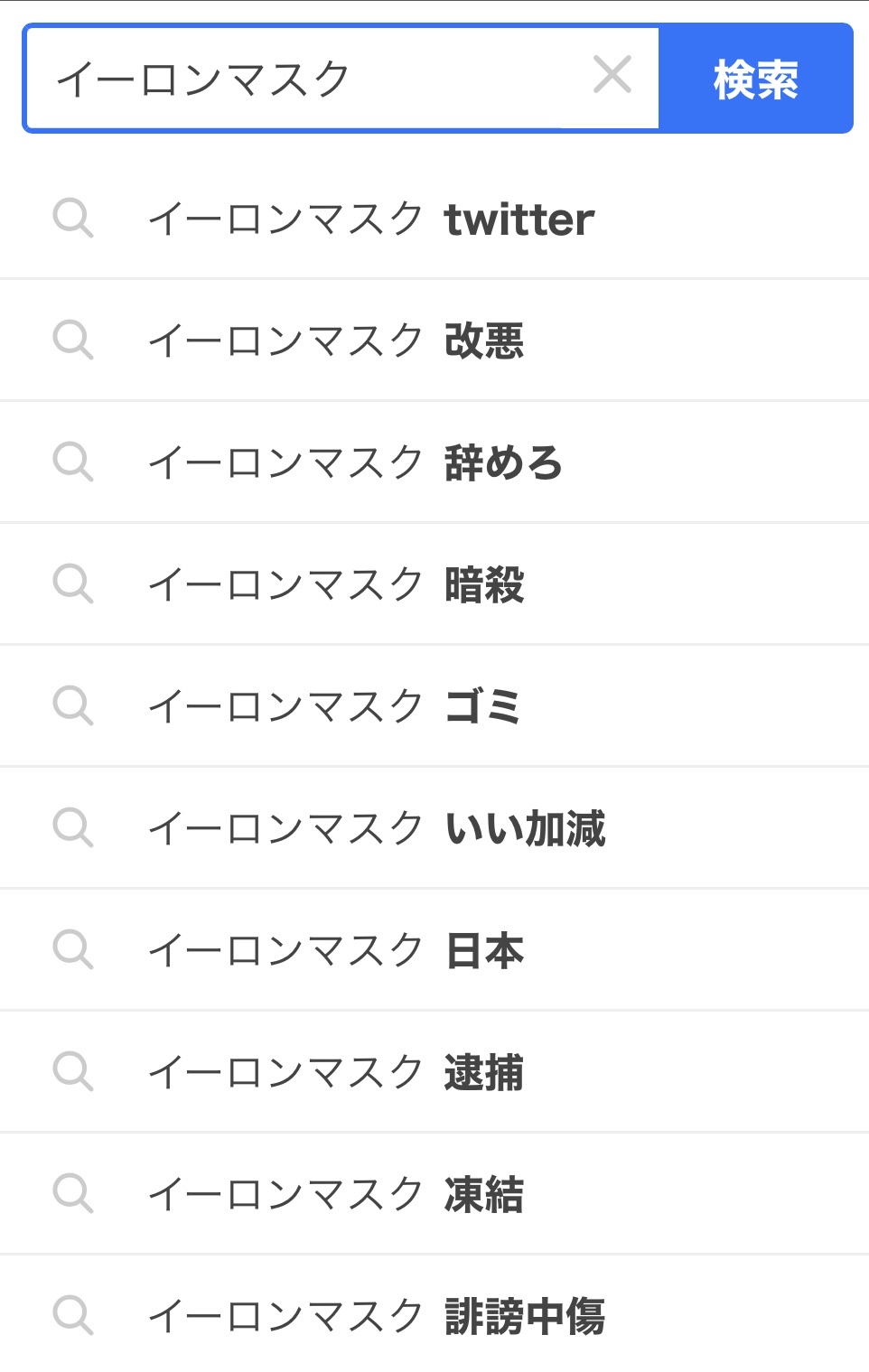This screenshot has width=869, height=1372.
Task: Choose the 'イーロンマスク 逮捕' suggestion
Action: [336, 1073]
